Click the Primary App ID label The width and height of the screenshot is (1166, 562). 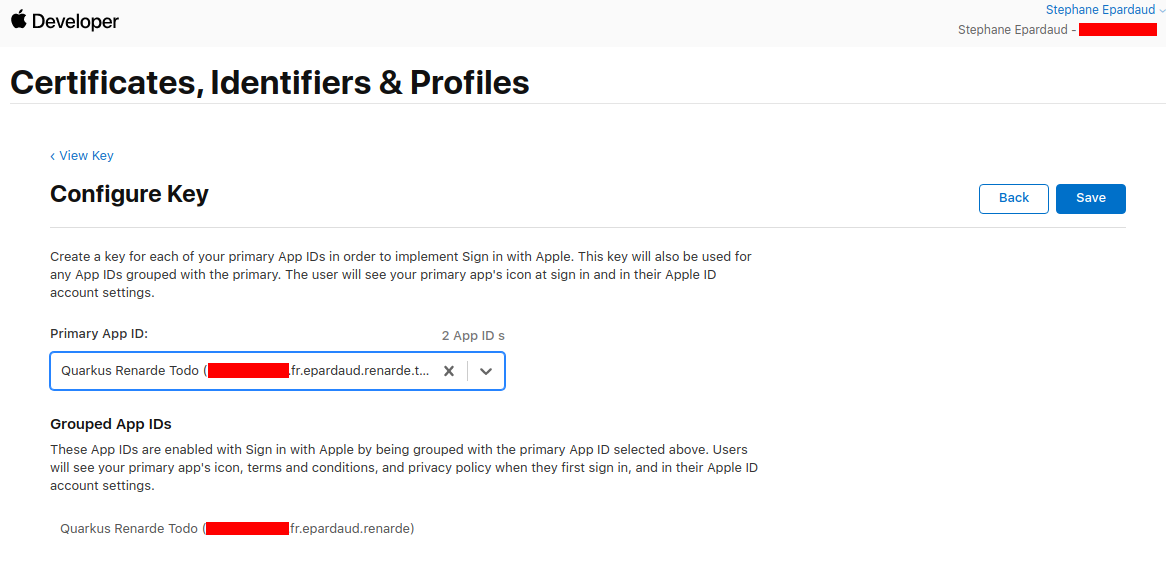pos(99,334)
